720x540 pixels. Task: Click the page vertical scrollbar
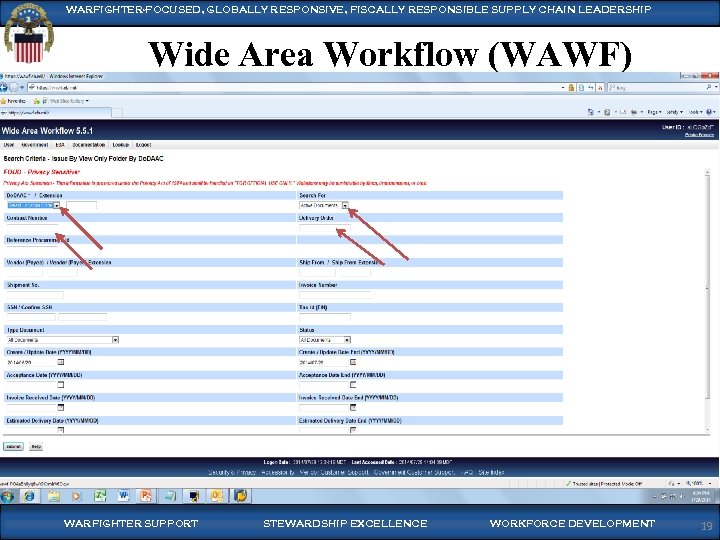point(707,300)
